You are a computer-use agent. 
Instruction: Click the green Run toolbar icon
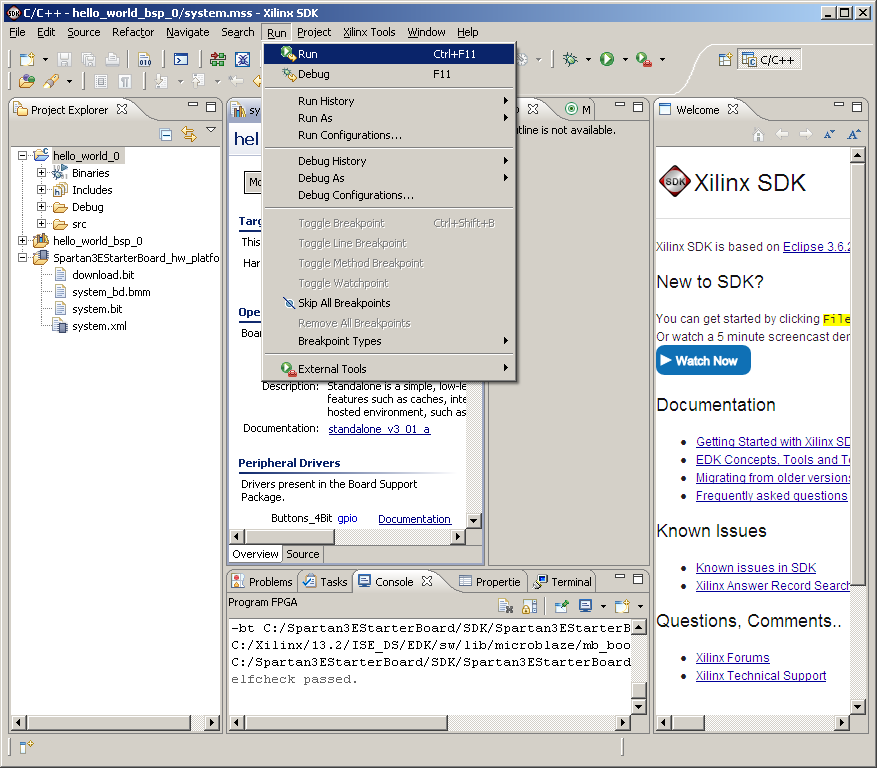point(606,60)
